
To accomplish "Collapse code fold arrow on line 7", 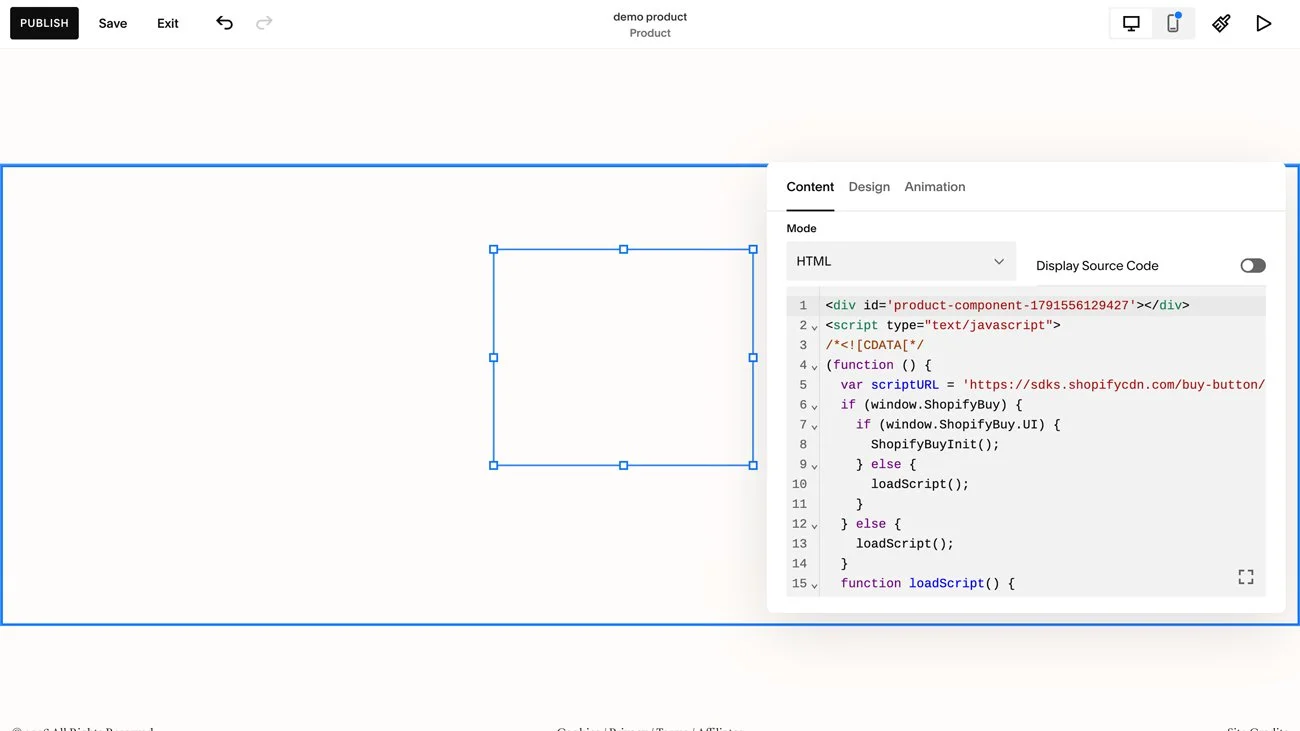I will 814,426.
